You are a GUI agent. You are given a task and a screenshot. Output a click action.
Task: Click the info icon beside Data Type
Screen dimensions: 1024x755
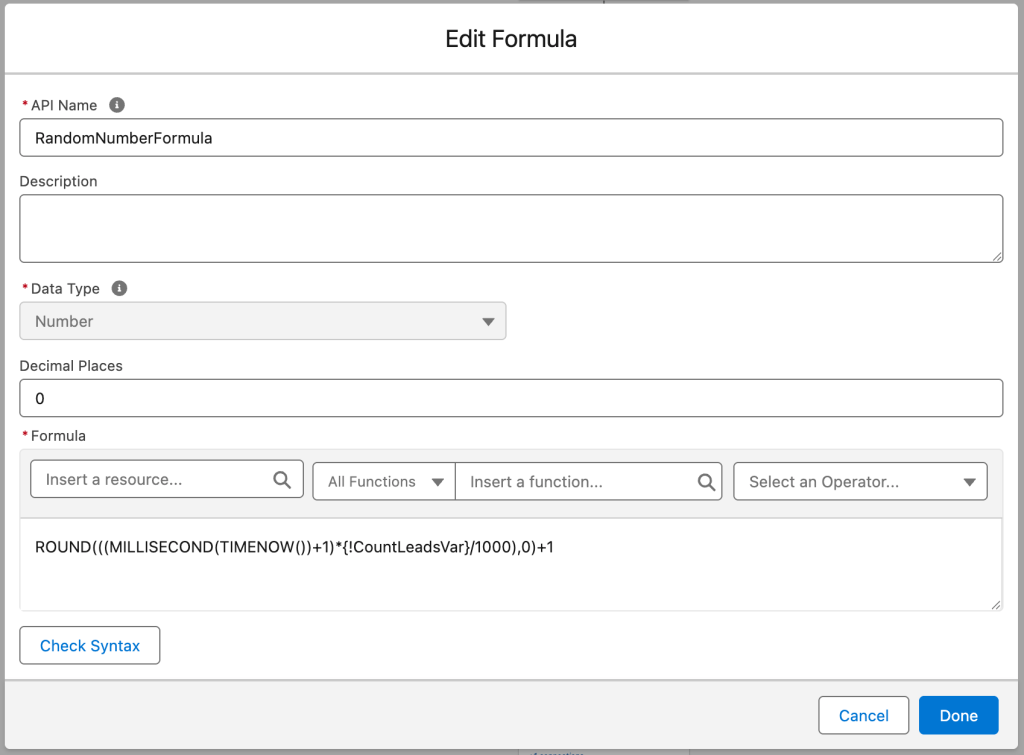pos(119,288)
